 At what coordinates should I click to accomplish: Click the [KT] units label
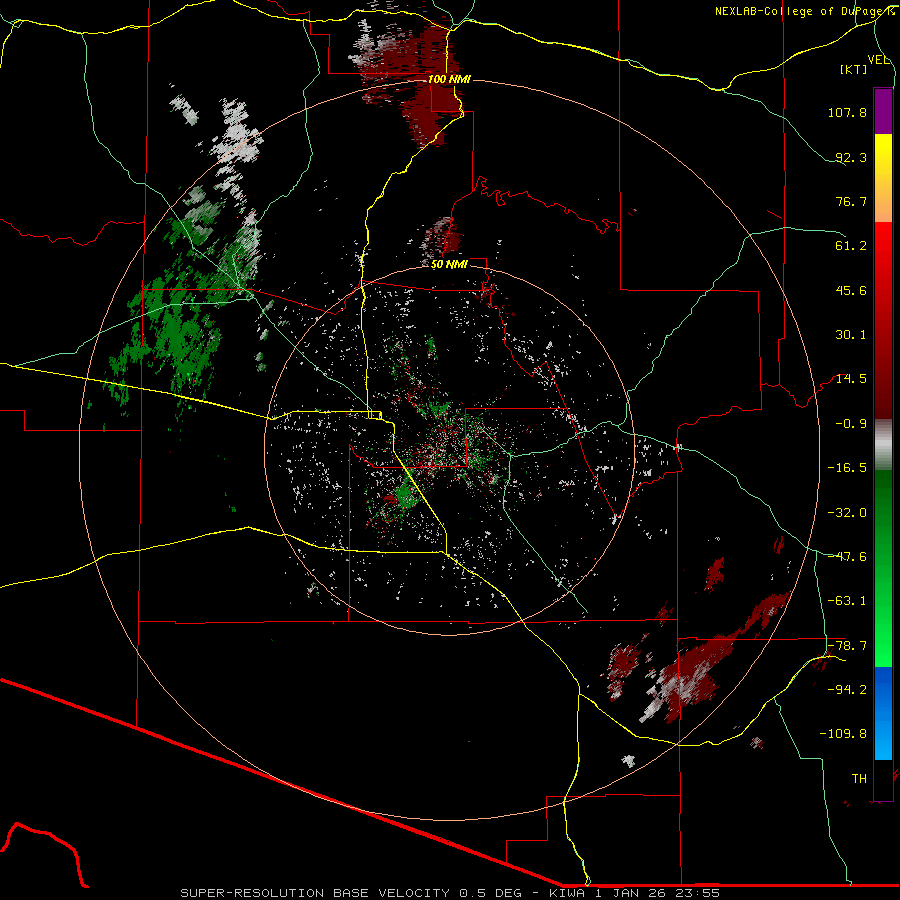[854, 69]
